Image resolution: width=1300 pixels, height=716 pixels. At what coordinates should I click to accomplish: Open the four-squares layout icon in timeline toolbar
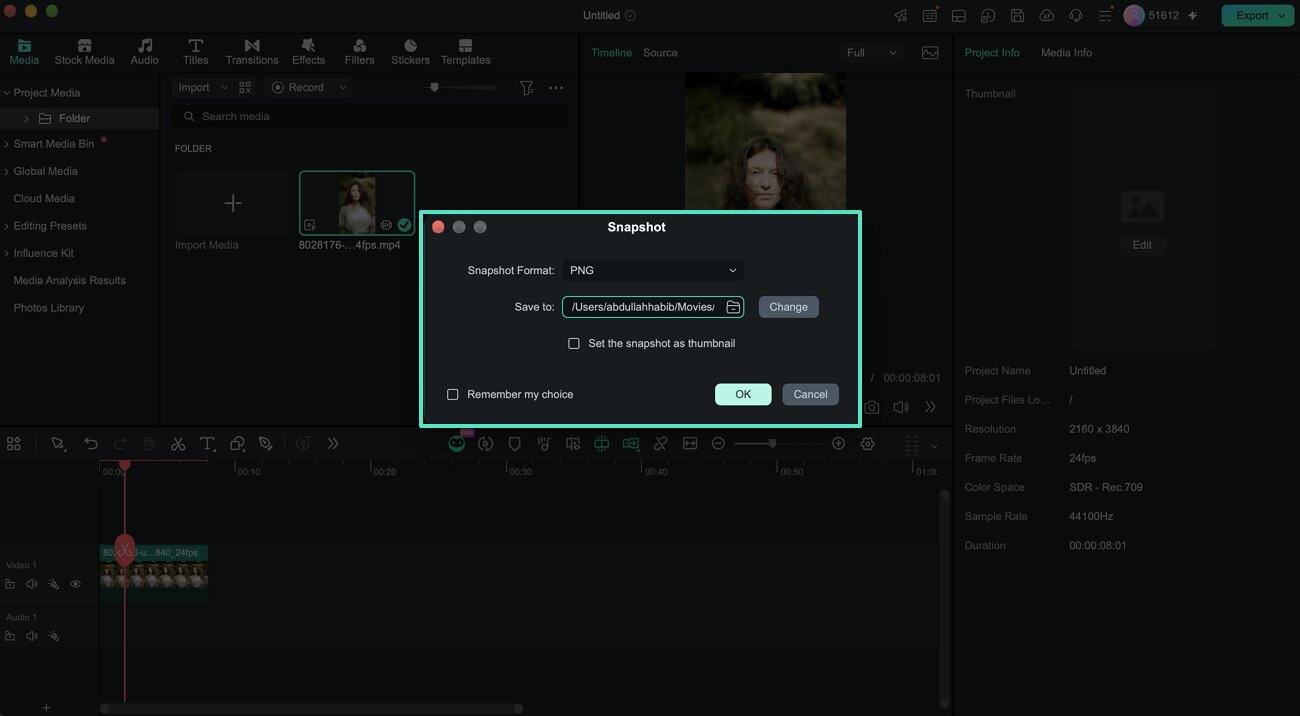pyautogui.click(x=14, y=444)
